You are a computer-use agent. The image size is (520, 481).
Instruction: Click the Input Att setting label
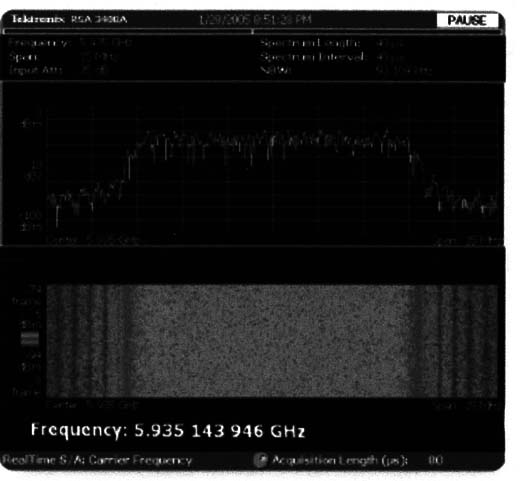[35, 70]
